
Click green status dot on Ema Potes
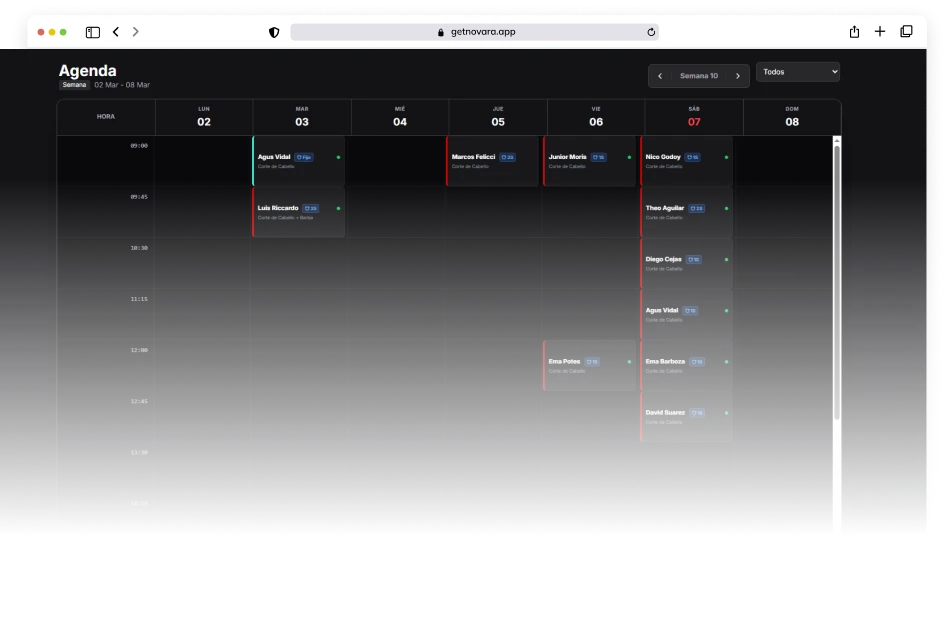[629, 362]
